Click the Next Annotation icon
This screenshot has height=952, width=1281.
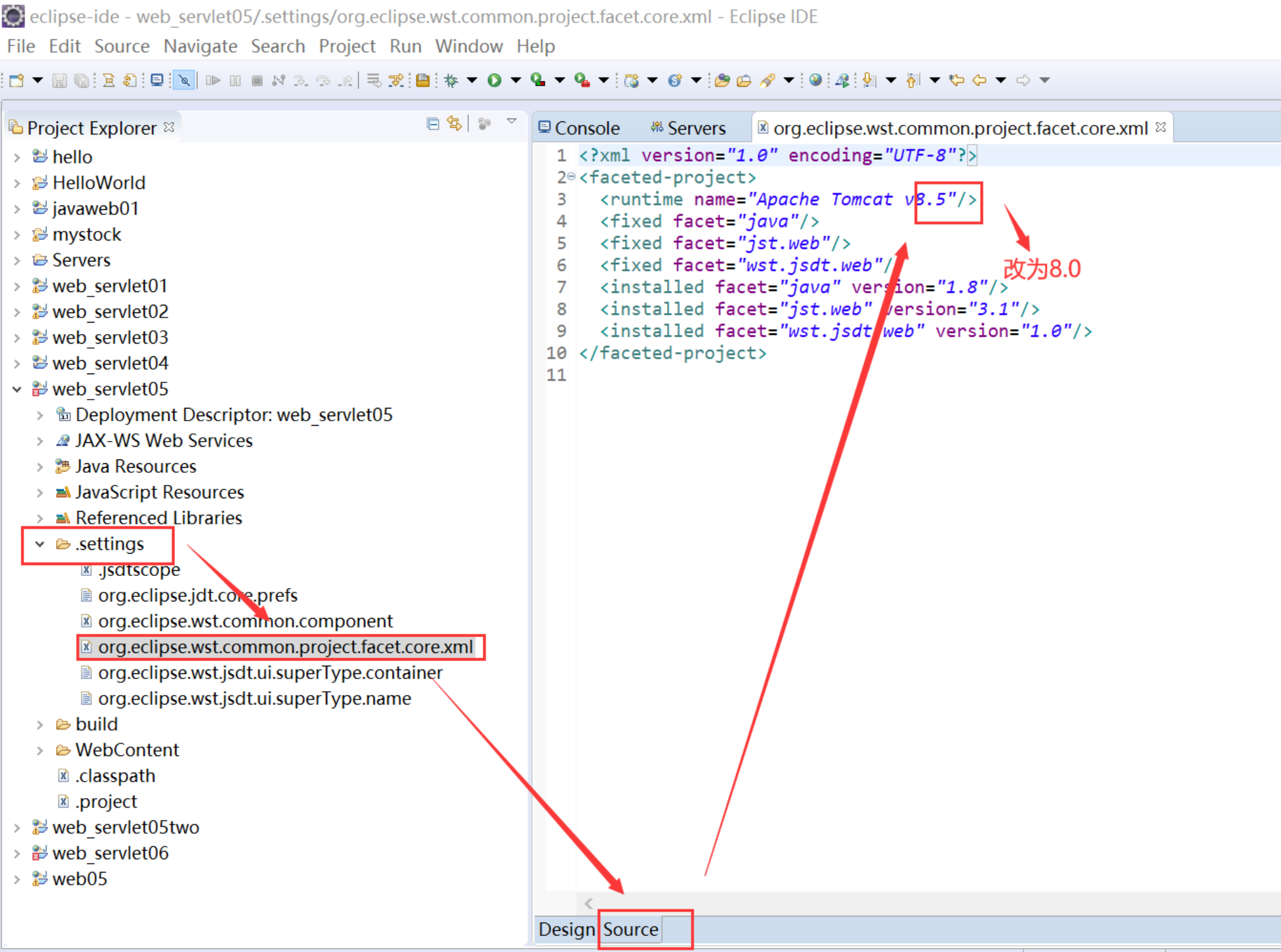870,80
